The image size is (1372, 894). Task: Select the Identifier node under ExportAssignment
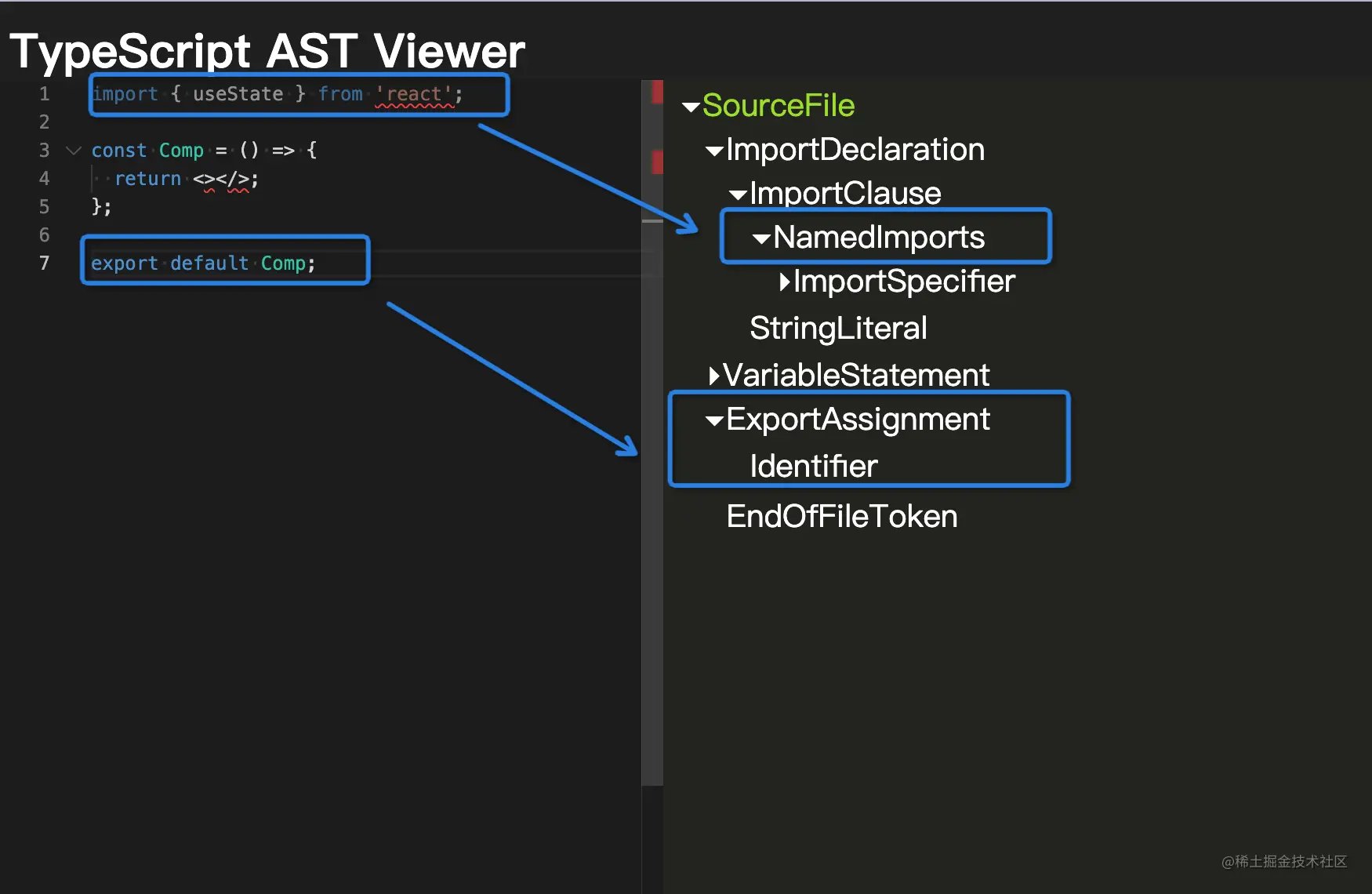pos(813,467)
